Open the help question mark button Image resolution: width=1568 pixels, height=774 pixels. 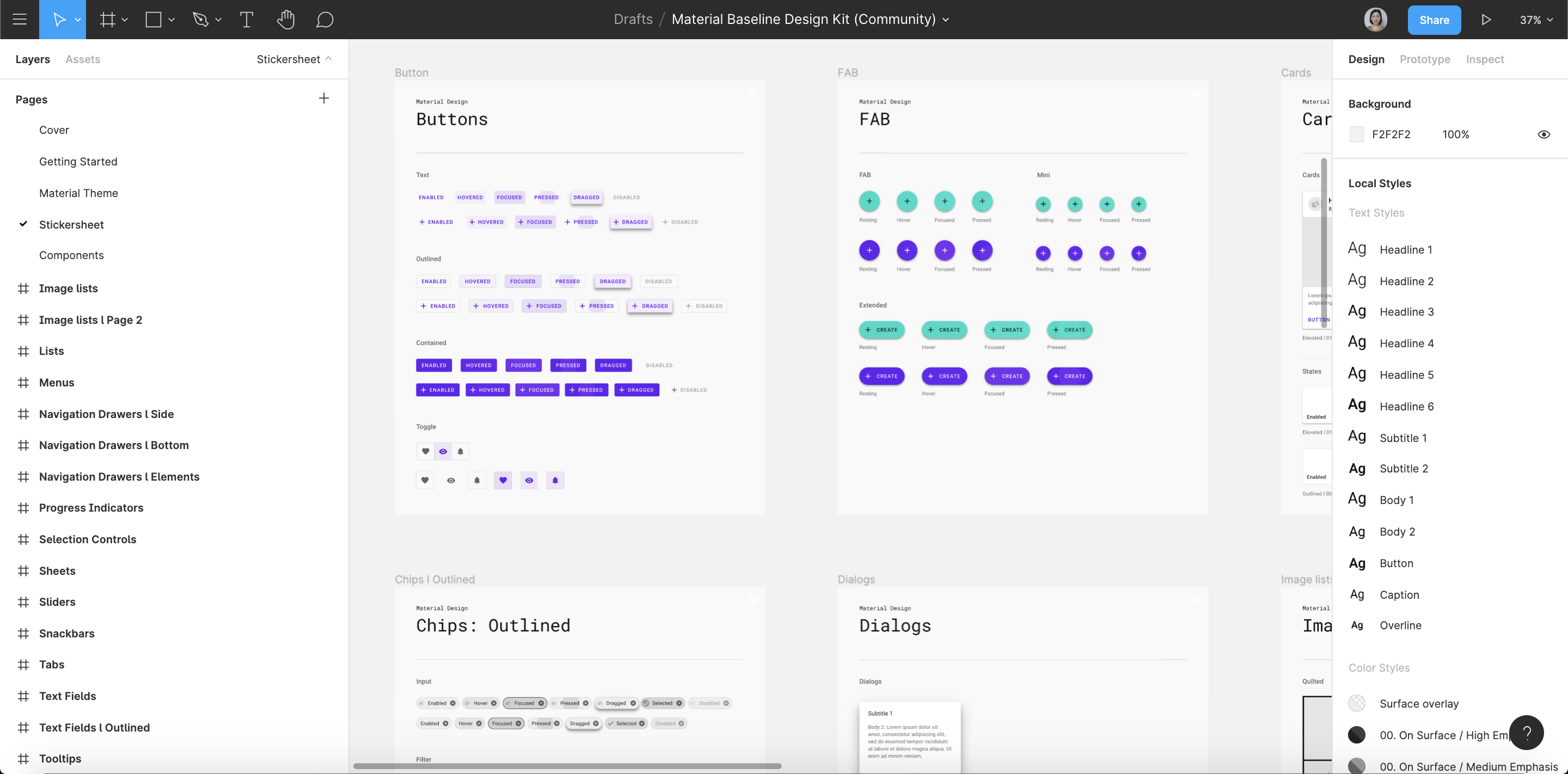(1527, 733)
